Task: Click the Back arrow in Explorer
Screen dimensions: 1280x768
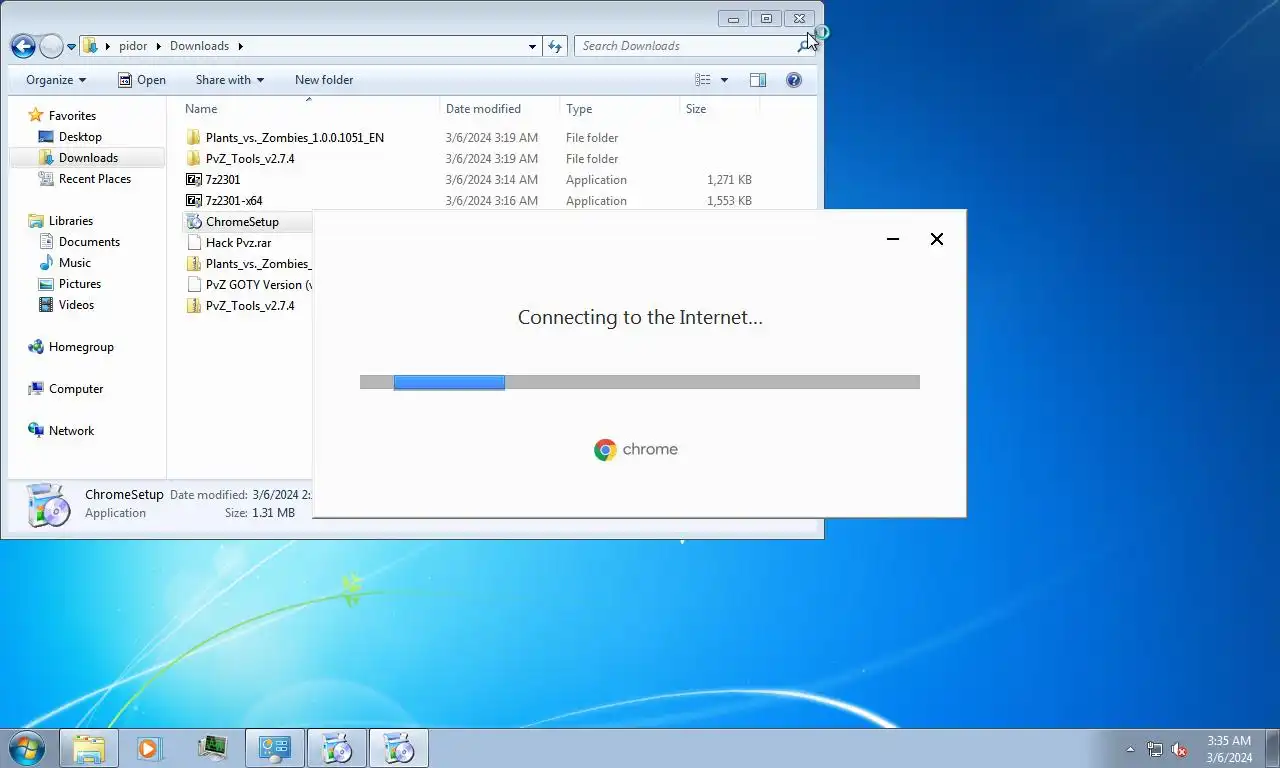Action: (x=23, y=46)
